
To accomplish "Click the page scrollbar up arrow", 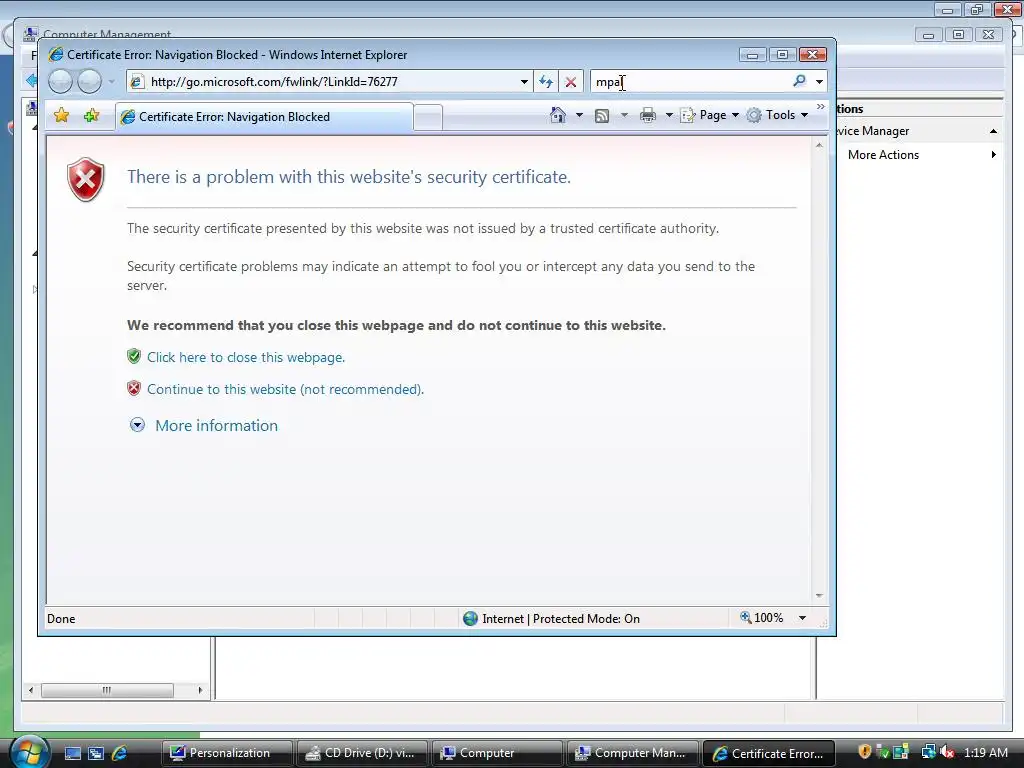I will coord(819,145).
